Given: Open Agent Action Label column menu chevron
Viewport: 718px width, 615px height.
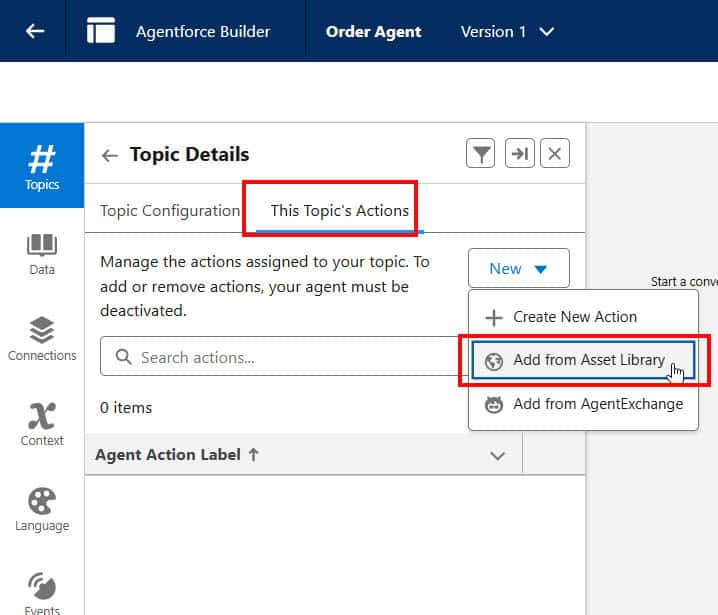Looking at the screenshot, I should coord(497,456).
